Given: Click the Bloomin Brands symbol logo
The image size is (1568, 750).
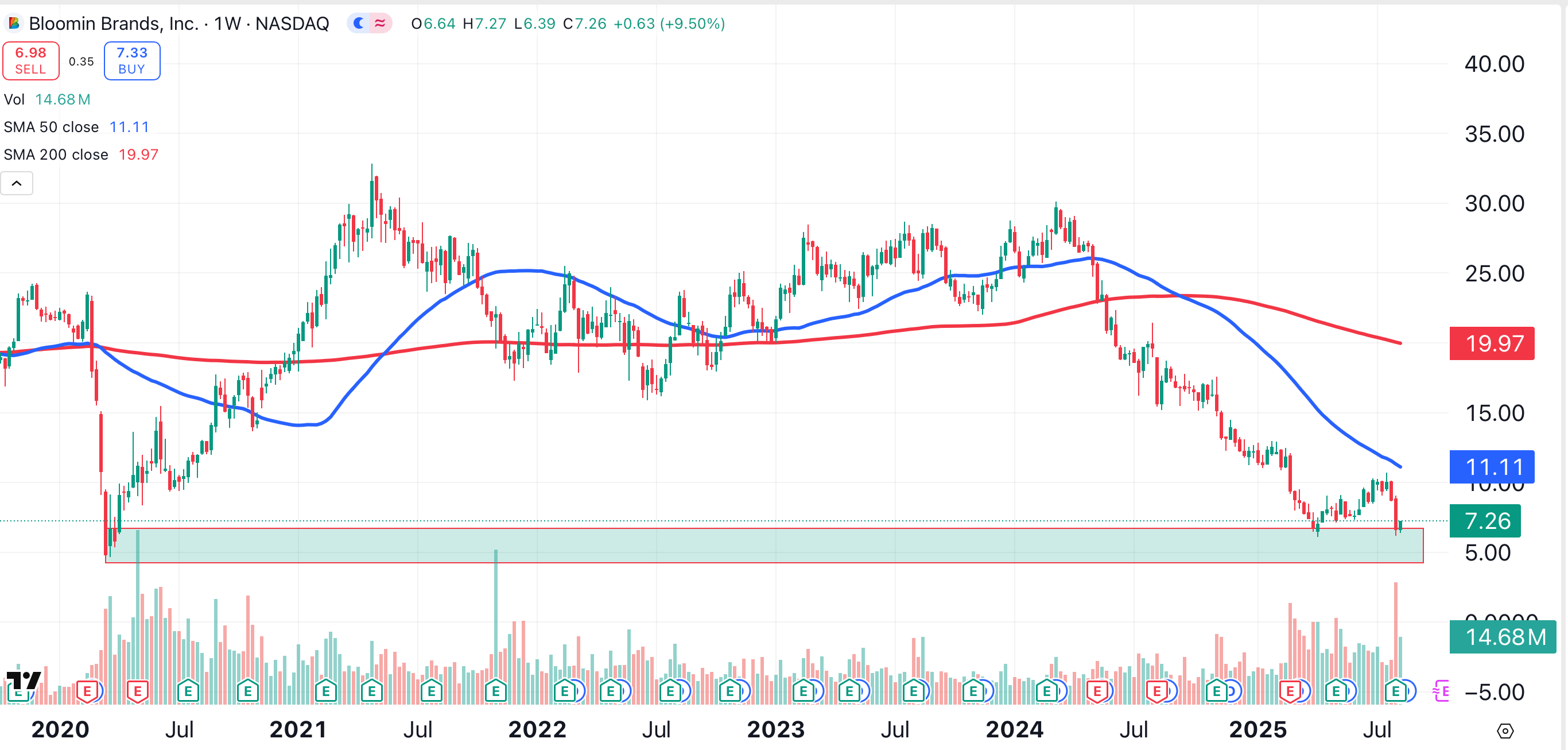Looking at the screenshot, I should tap(13, 24).
